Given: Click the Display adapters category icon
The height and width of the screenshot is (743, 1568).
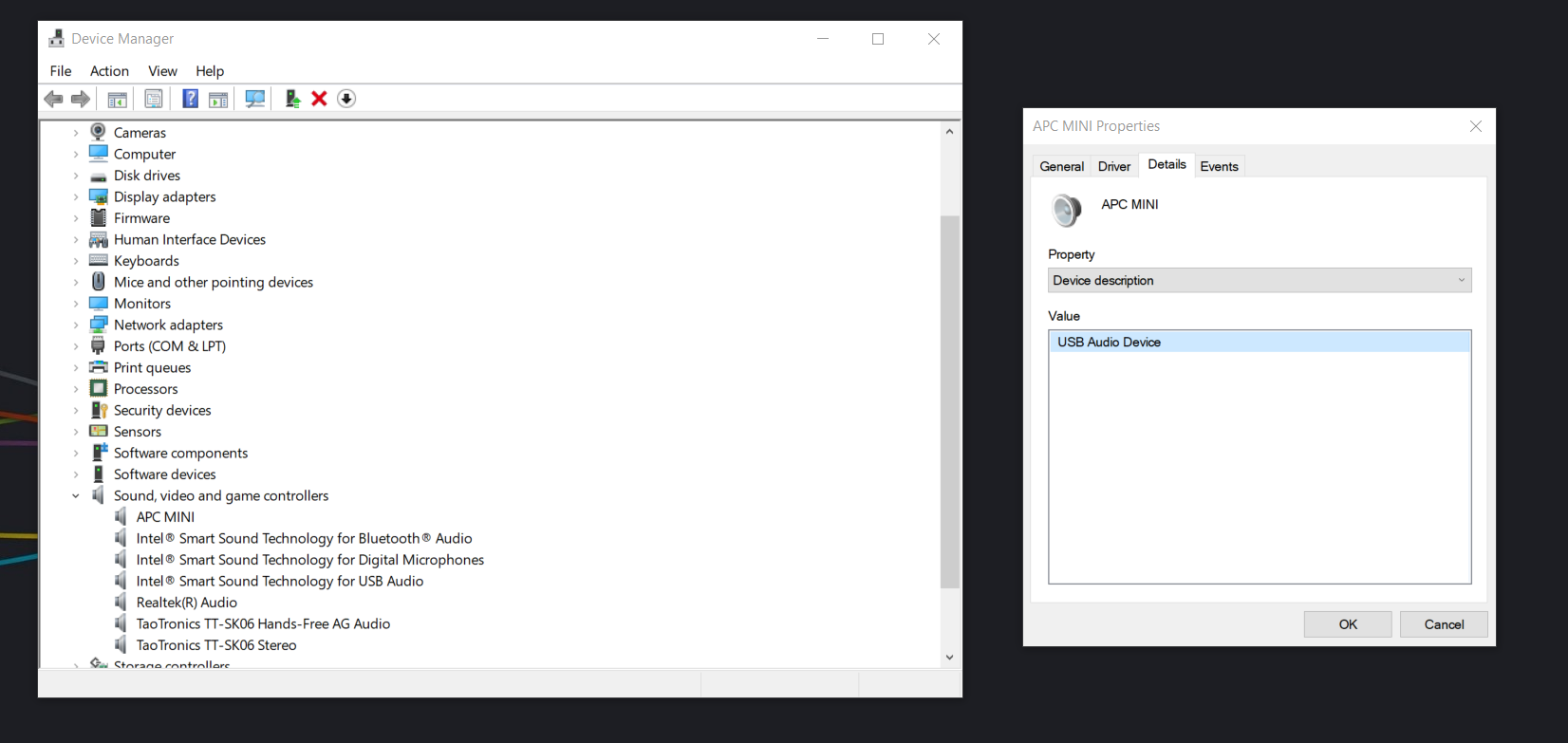Looking at the screenshot, I should click(x=99, y=196).
